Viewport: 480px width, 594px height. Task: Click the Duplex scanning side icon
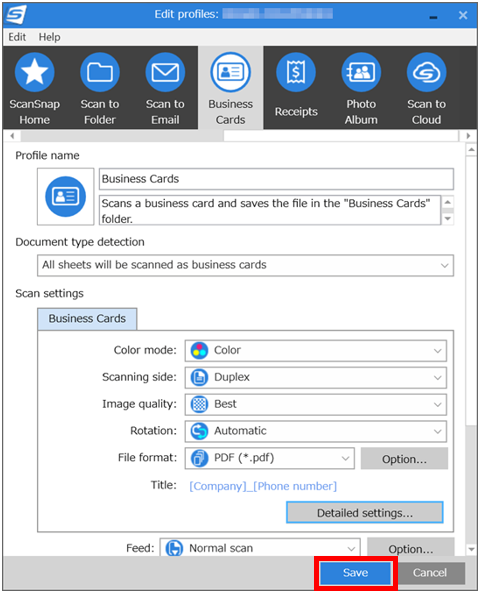pos(199,377)
